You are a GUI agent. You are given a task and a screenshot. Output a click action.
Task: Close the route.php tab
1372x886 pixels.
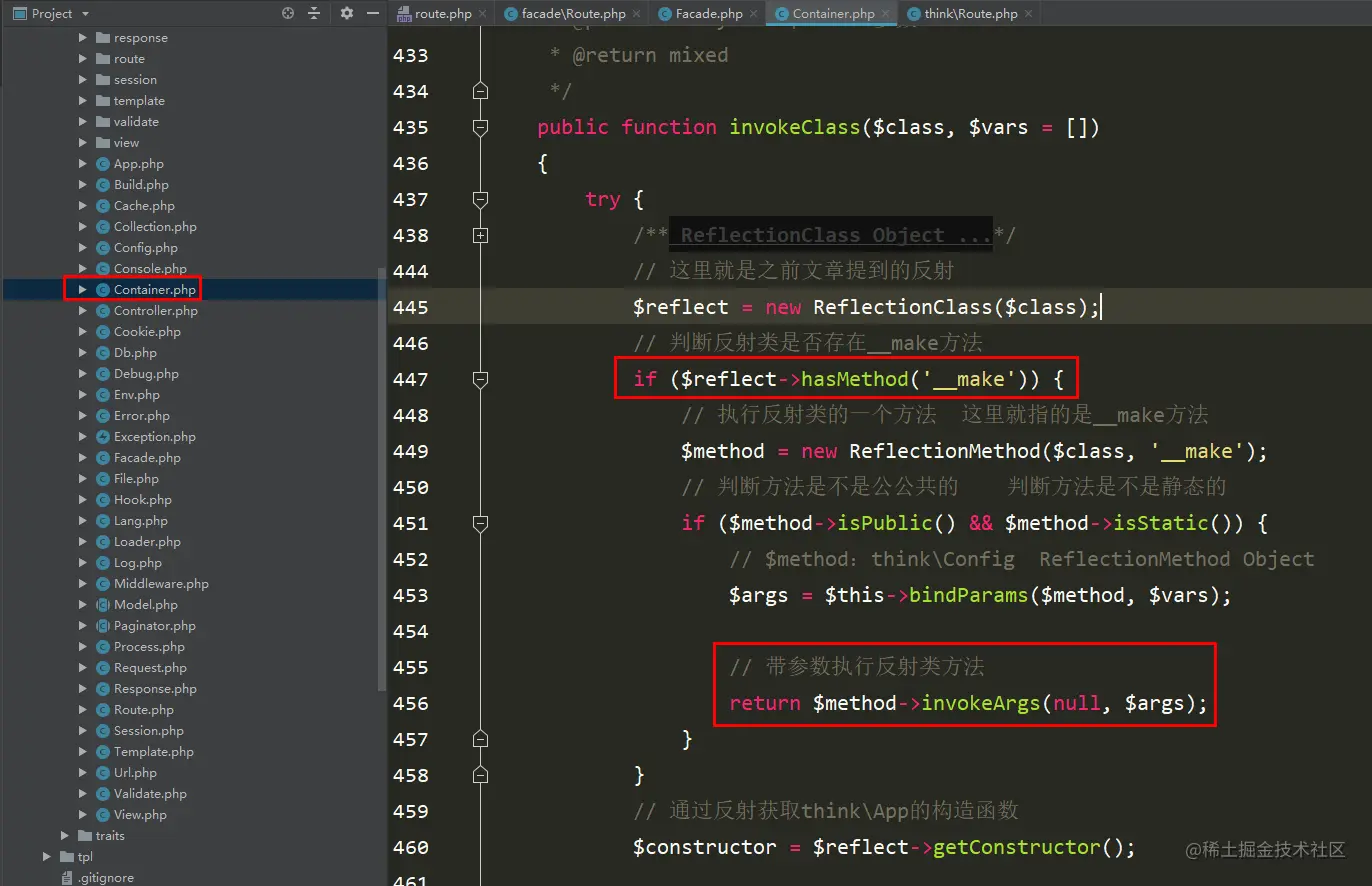click(x=483, y=14)
